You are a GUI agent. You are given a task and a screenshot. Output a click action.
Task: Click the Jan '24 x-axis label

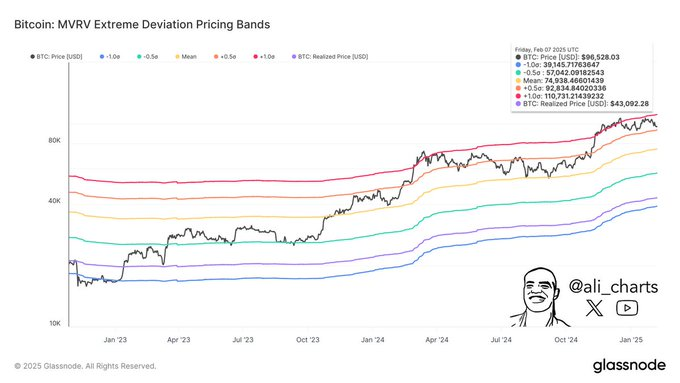pos(373,340)
